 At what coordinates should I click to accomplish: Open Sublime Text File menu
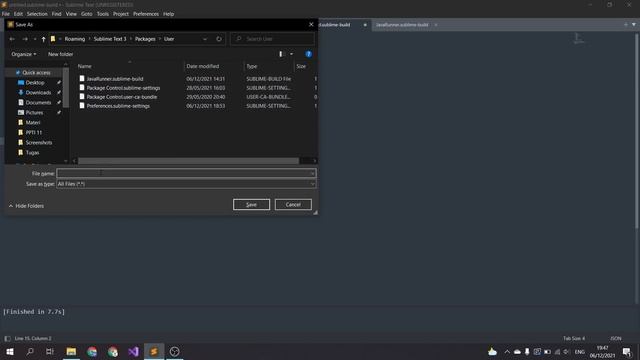pos(6,14)
